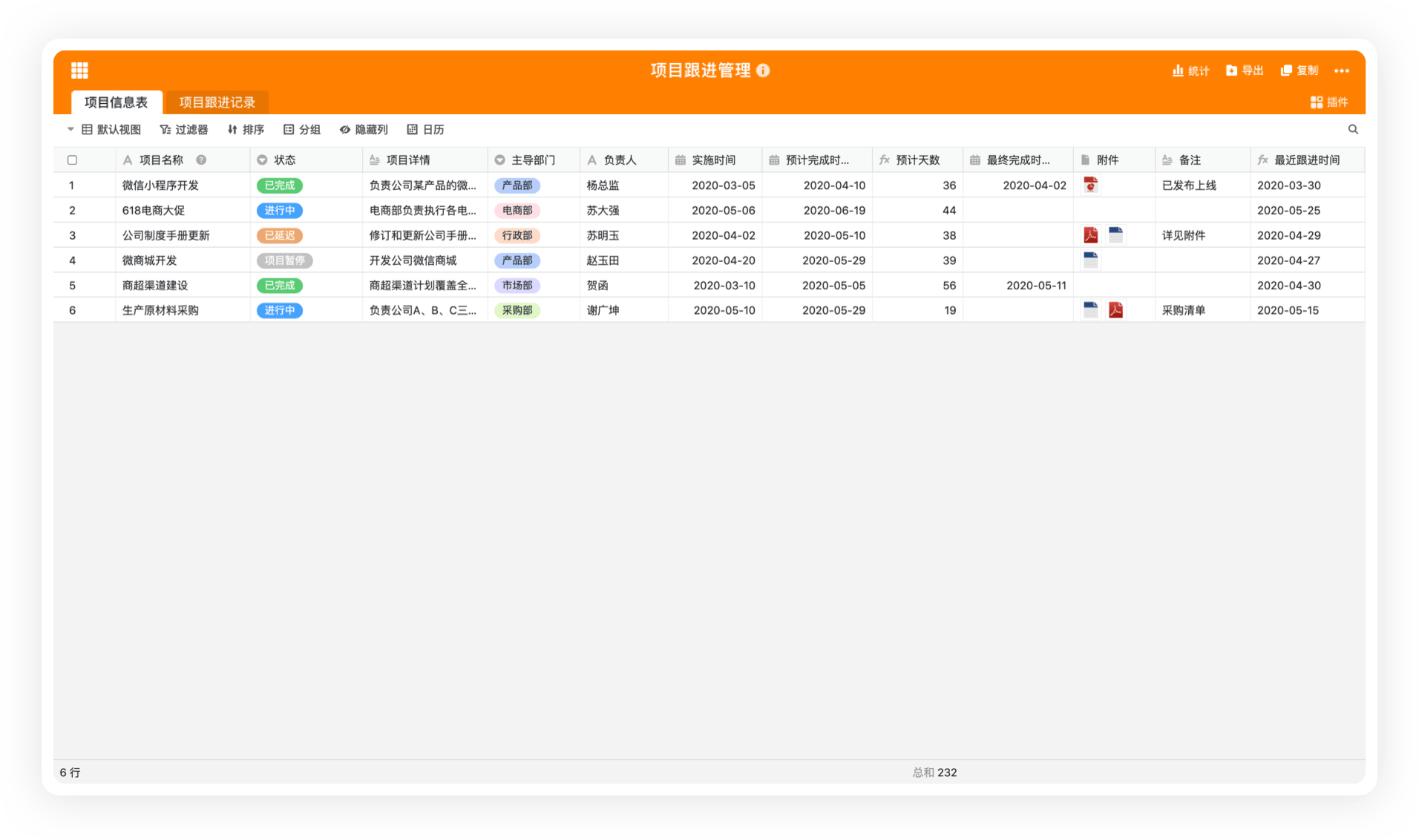Click the 备注 column header

1202,160
